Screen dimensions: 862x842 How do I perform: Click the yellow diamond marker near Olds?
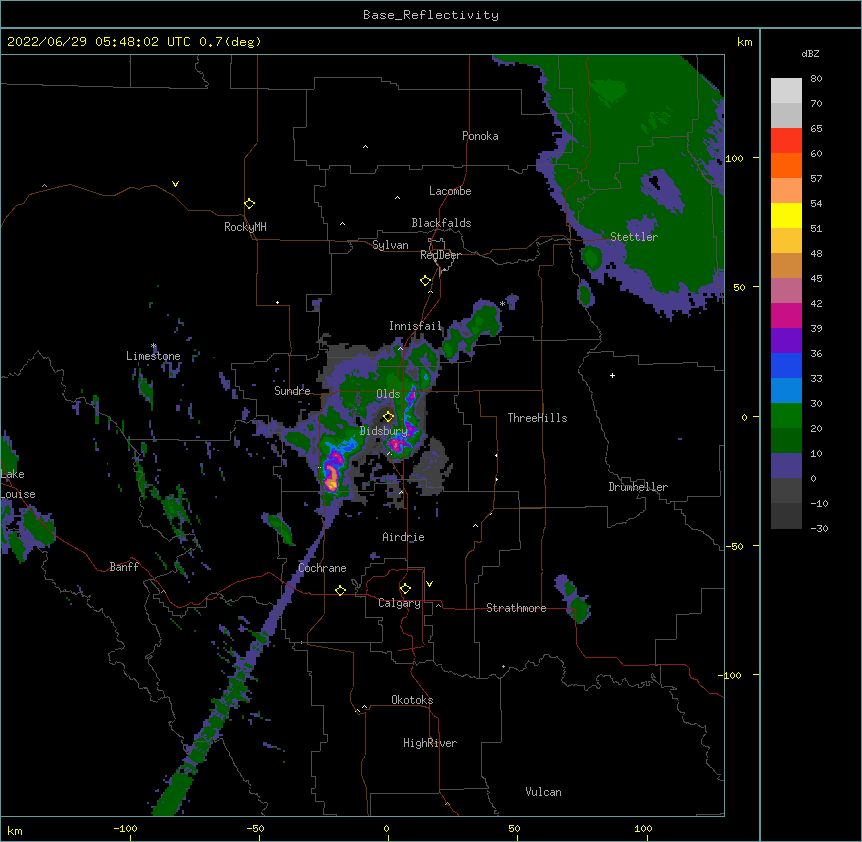388,416
